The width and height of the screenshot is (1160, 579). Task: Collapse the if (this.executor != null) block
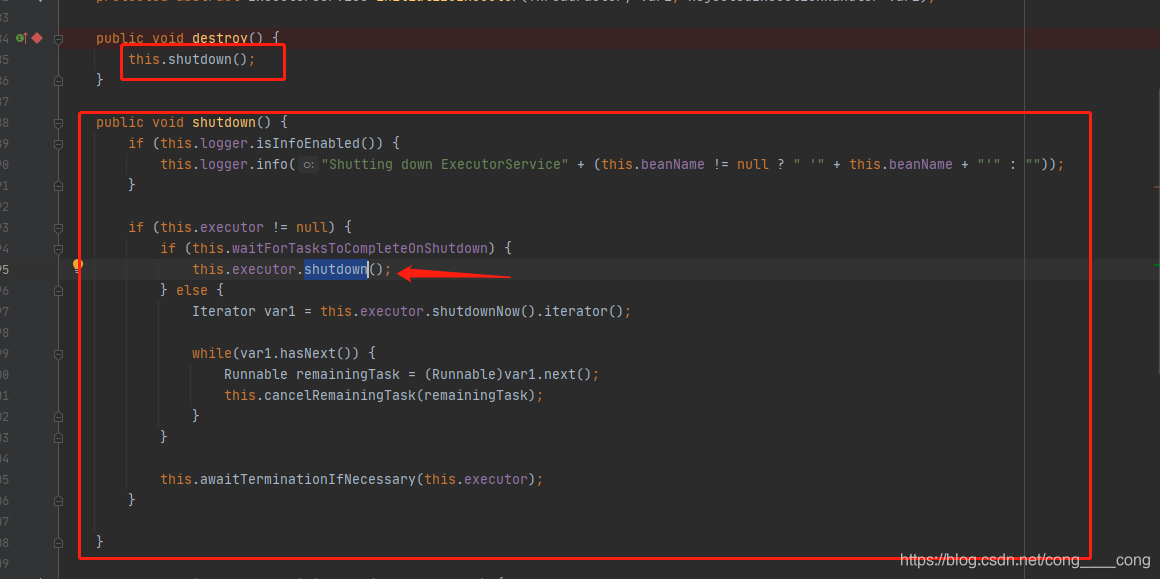click(x=57, y=226)
